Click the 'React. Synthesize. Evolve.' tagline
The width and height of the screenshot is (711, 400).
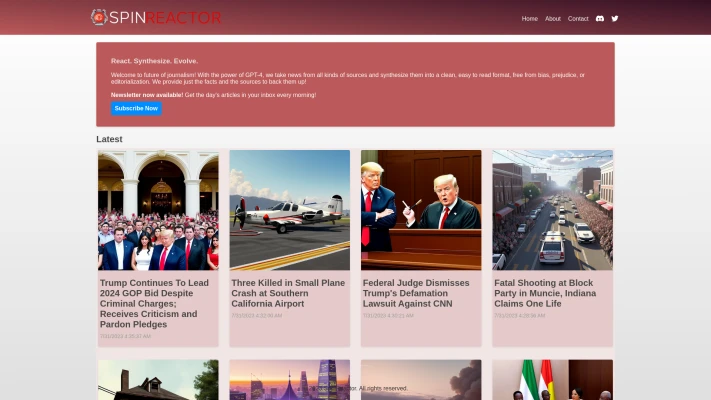click(154, 61)
